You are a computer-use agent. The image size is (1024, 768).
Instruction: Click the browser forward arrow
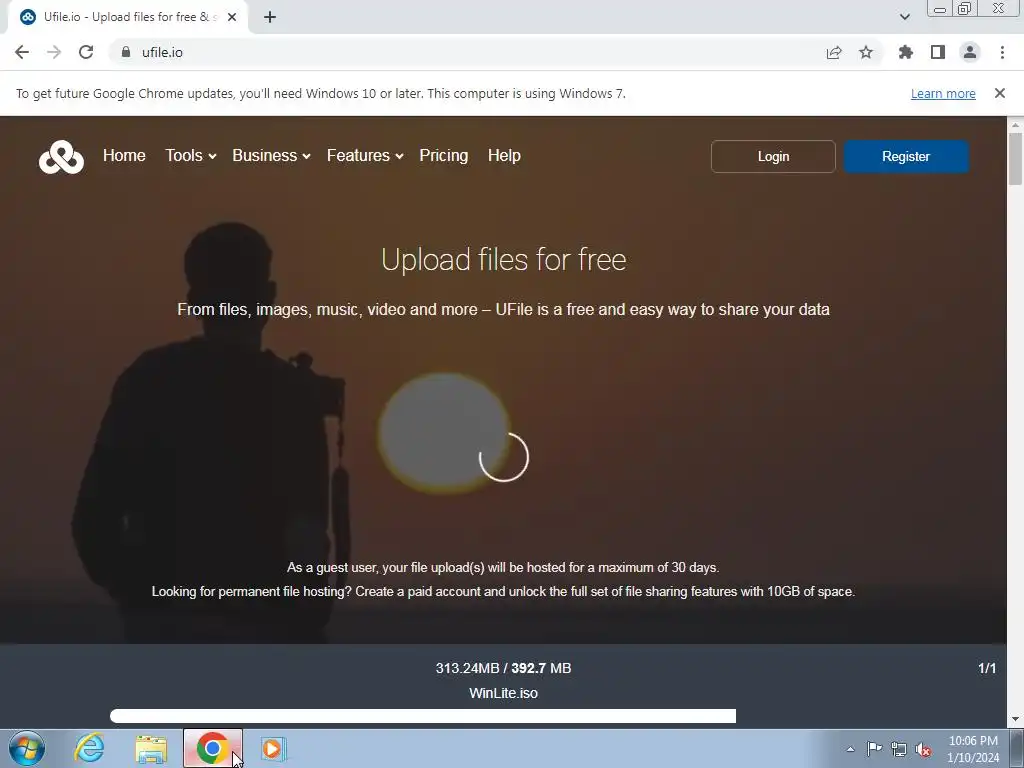(x=54, y=52)
